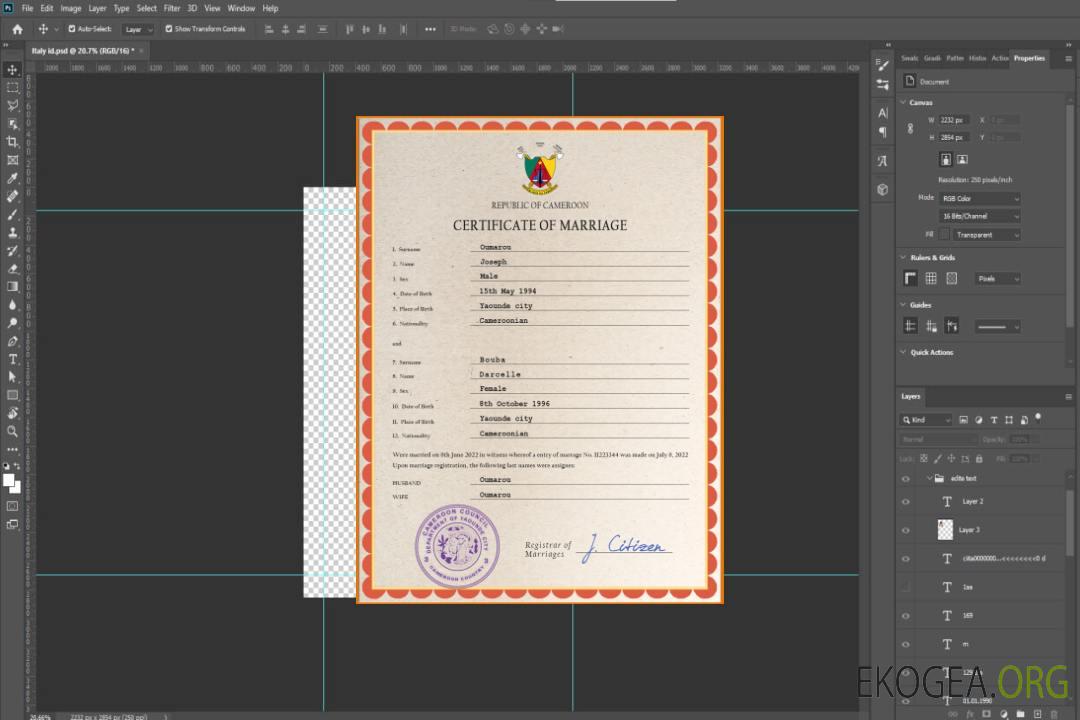Select the Brush tool

coord(12,214)
